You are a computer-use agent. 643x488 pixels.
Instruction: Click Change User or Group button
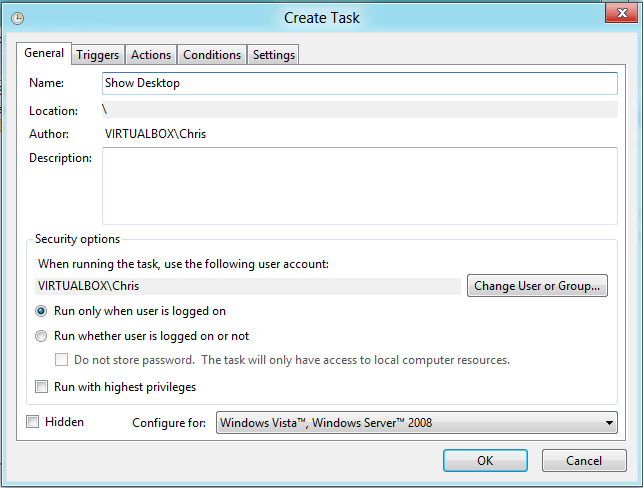tap(537, 286)
